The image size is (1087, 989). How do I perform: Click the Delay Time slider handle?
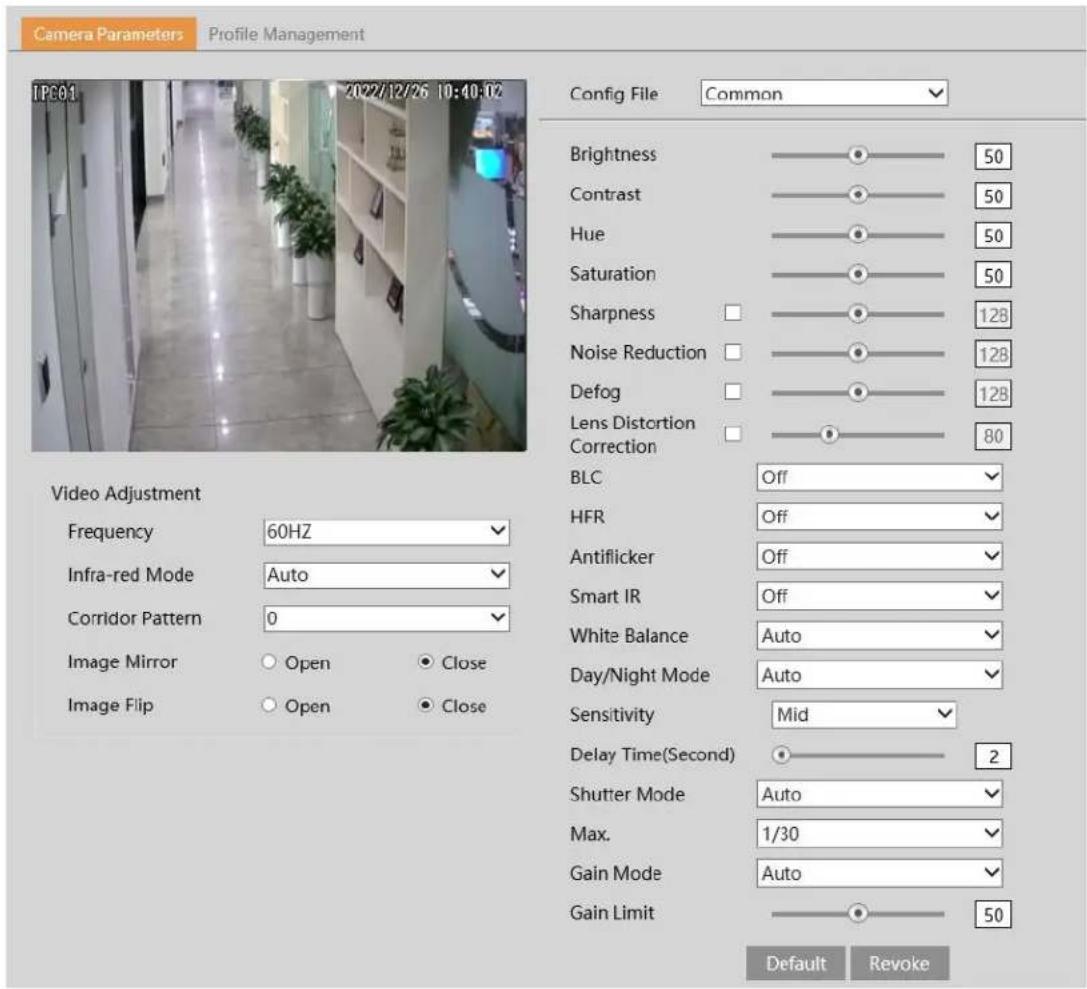click(x=781, y=755)
